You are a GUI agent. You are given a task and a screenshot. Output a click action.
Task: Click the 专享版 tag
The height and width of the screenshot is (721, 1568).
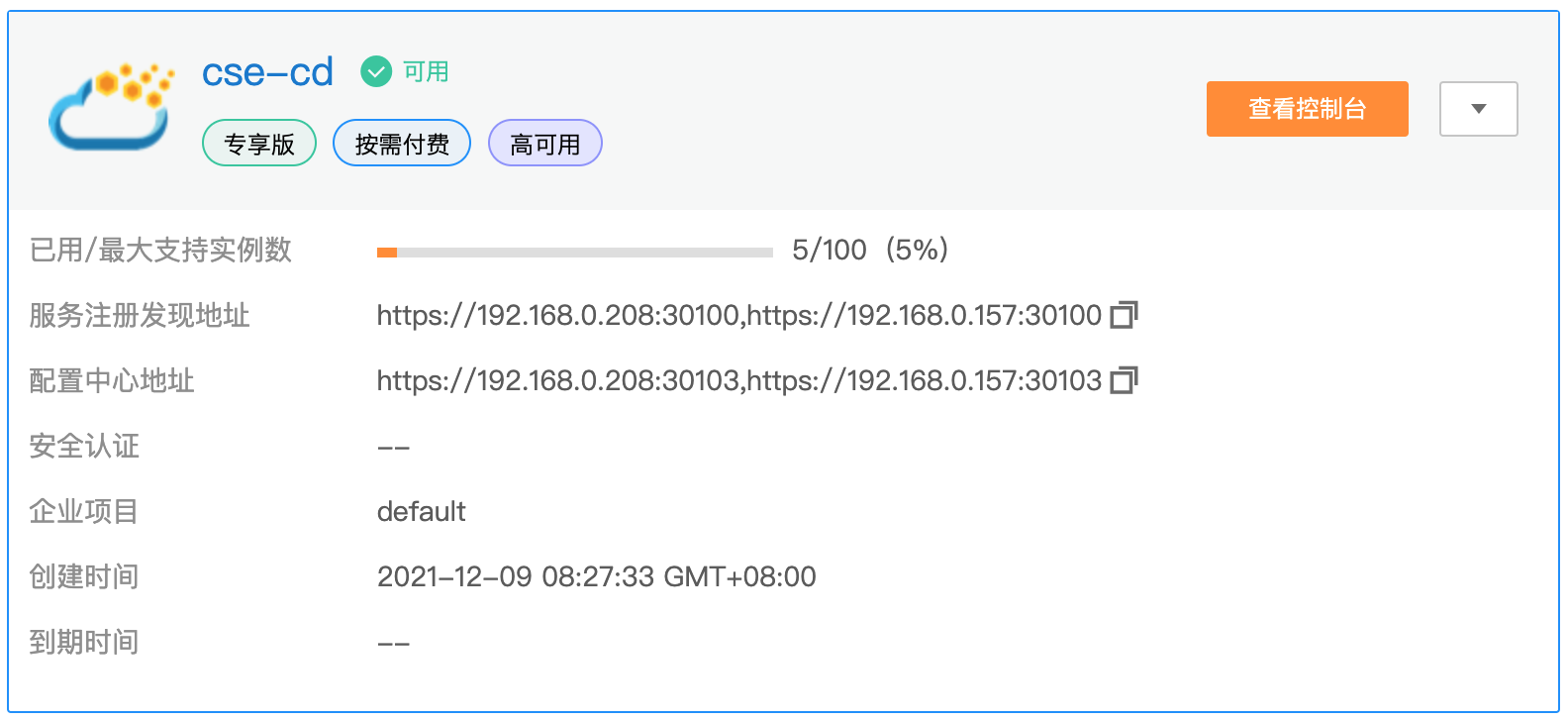point(259,144)
